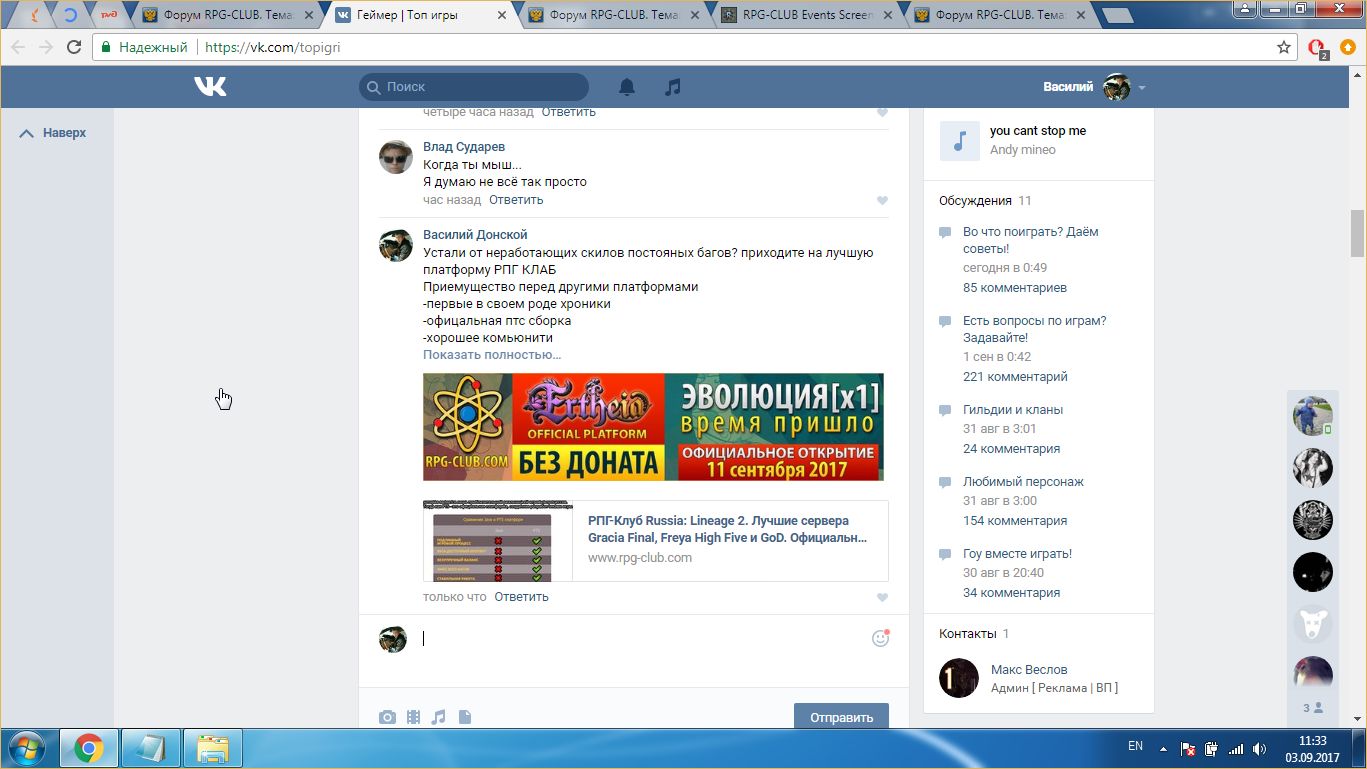Attach a document with the file icon

point(465,717)
